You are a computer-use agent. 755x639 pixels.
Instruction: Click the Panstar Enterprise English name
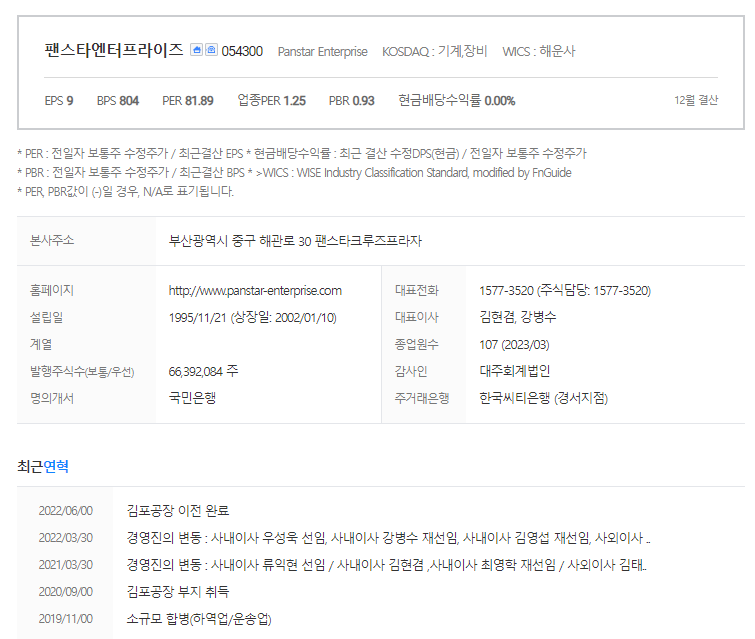(x=323, y=52)
